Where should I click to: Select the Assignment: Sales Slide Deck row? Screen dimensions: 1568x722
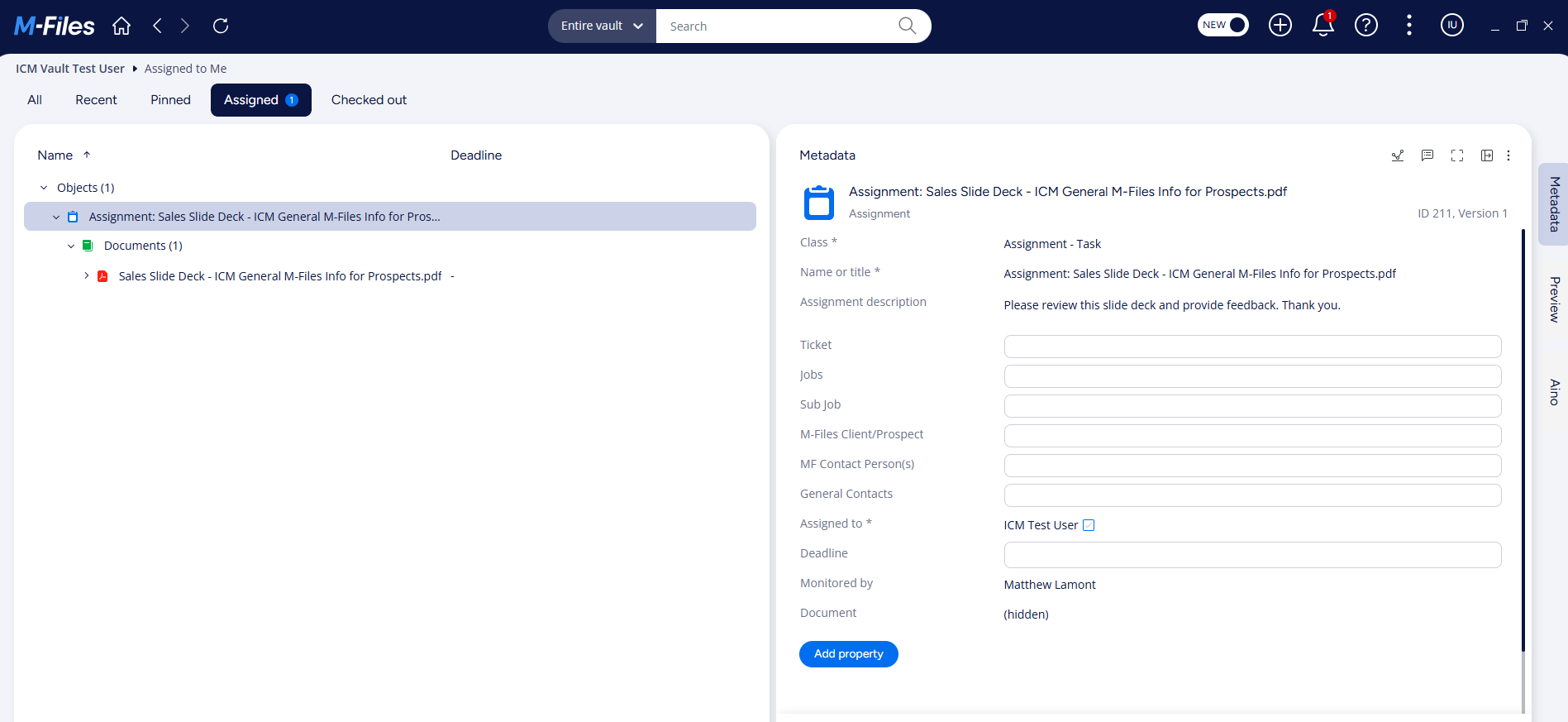pos(390,217)
